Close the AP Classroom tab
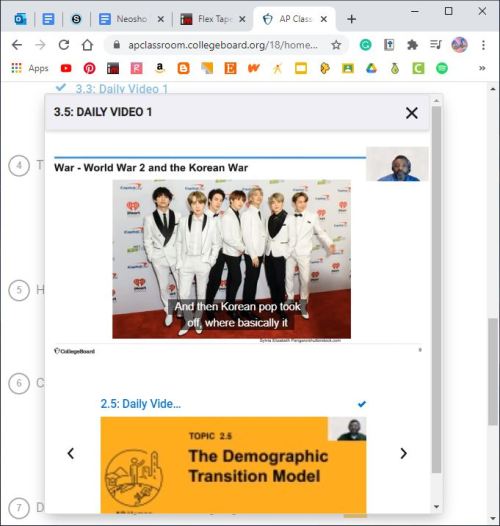The height and width of the screenshot is (526, 500). (x=323, y=19)
